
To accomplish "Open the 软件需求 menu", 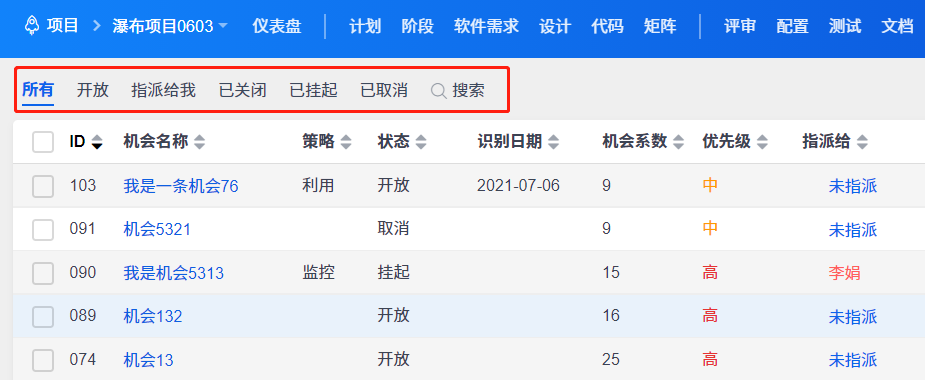I will pos(487,27).
